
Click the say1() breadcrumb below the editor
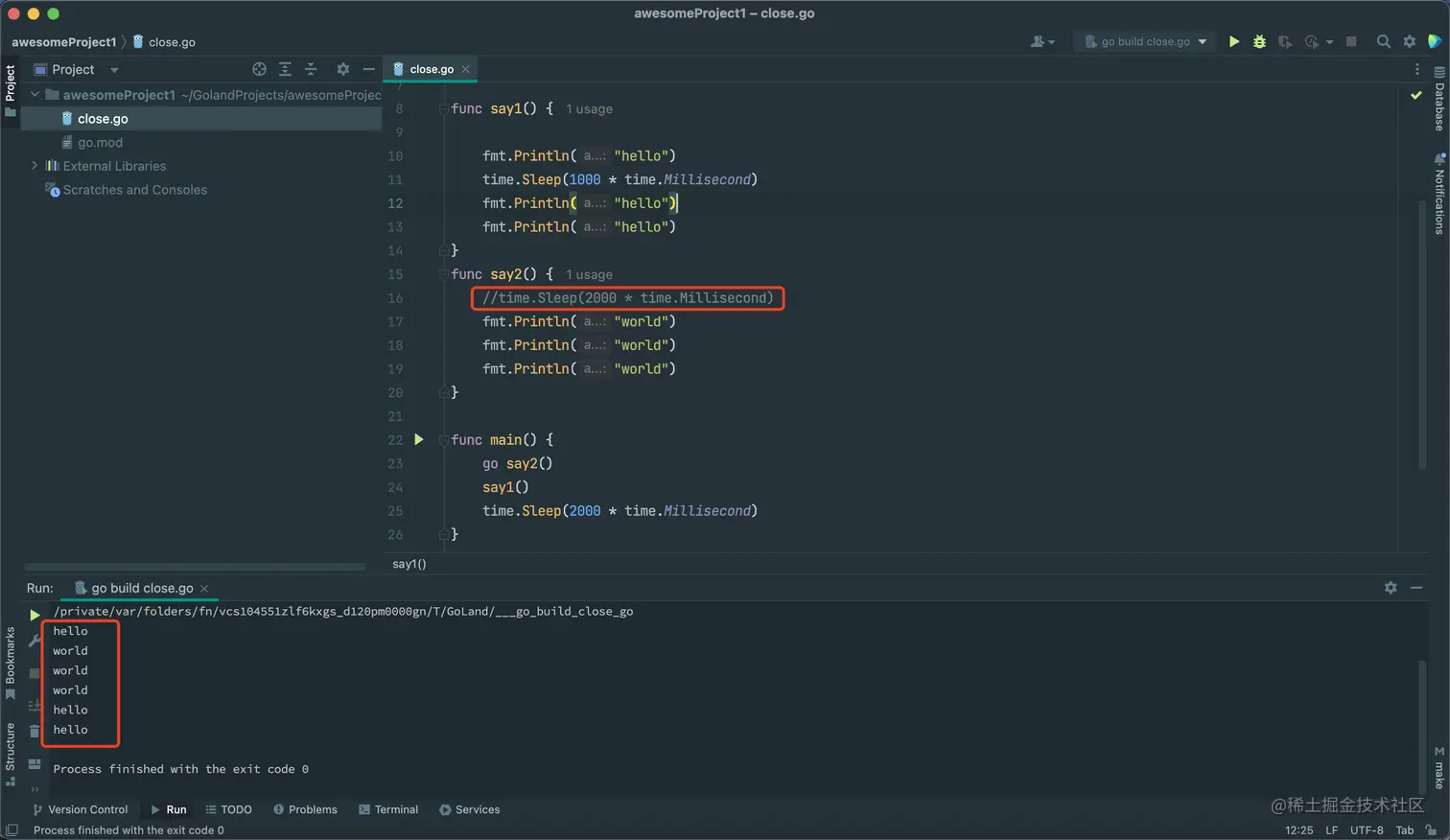[x=409, y=564]
